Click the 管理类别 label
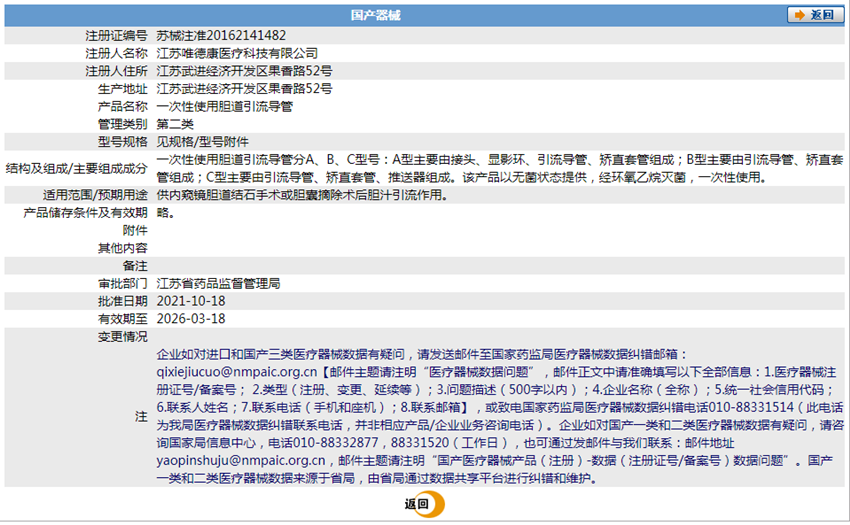The image size is (850, 525). (123, 124)
